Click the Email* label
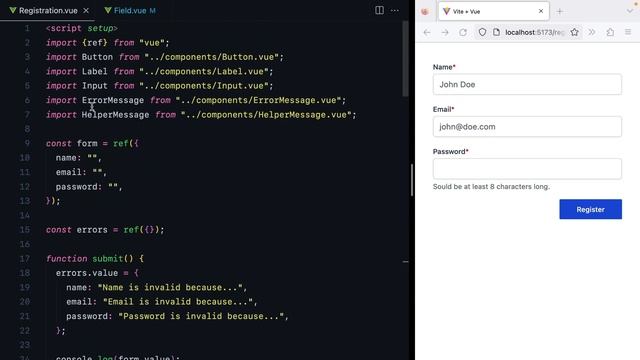Screen dimensions: 640x360 click(x=444, y=109)
